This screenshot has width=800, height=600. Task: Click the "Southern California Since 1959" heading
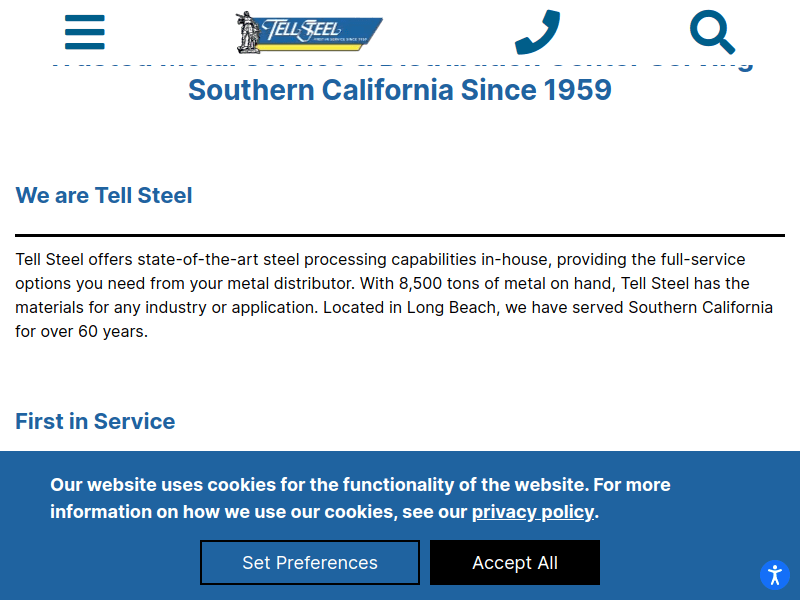coord(400,90)
